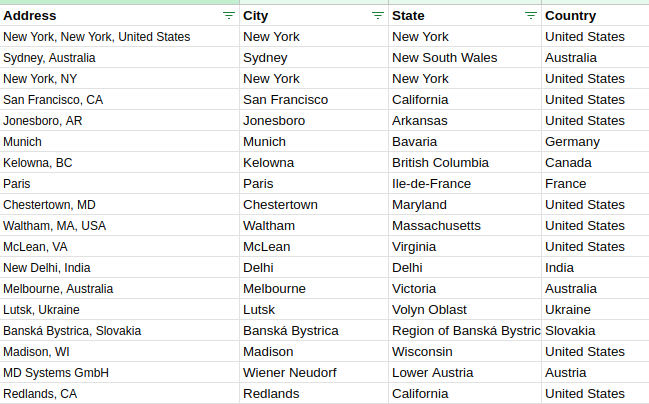Click the Address header text
Screen dimensions: 649x404
30,16
